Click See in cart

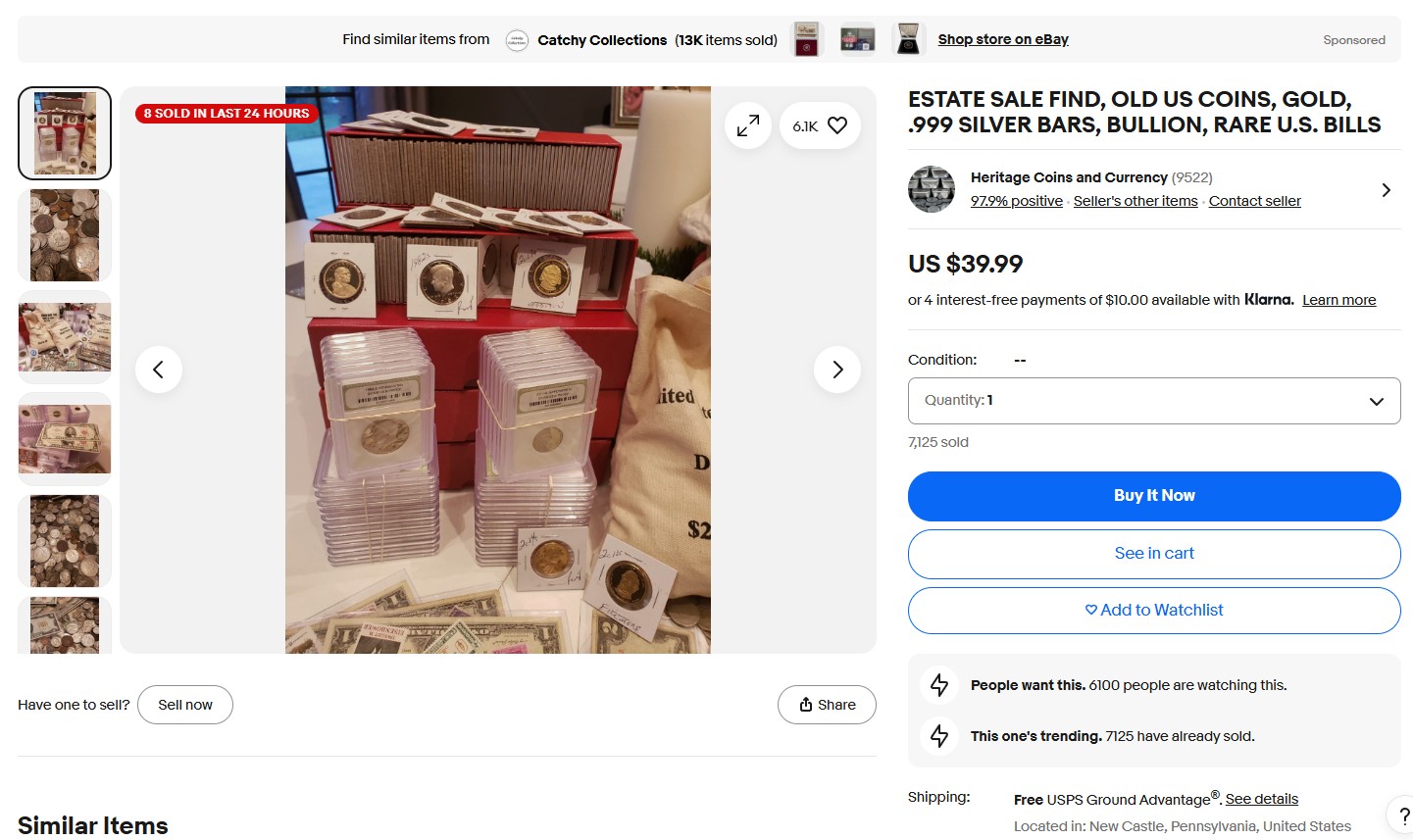[x=1154, y=554]
